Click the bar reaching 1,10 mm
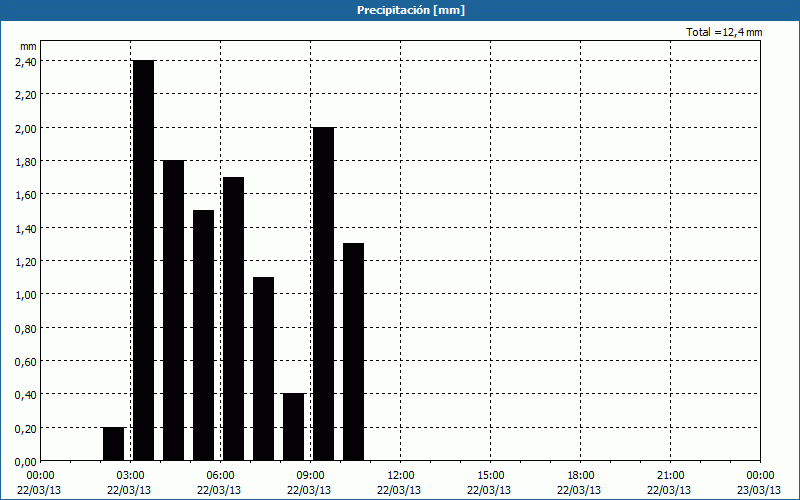Viewport: 800px width, 500px height. pyautogui.click(x=264, y=369)
